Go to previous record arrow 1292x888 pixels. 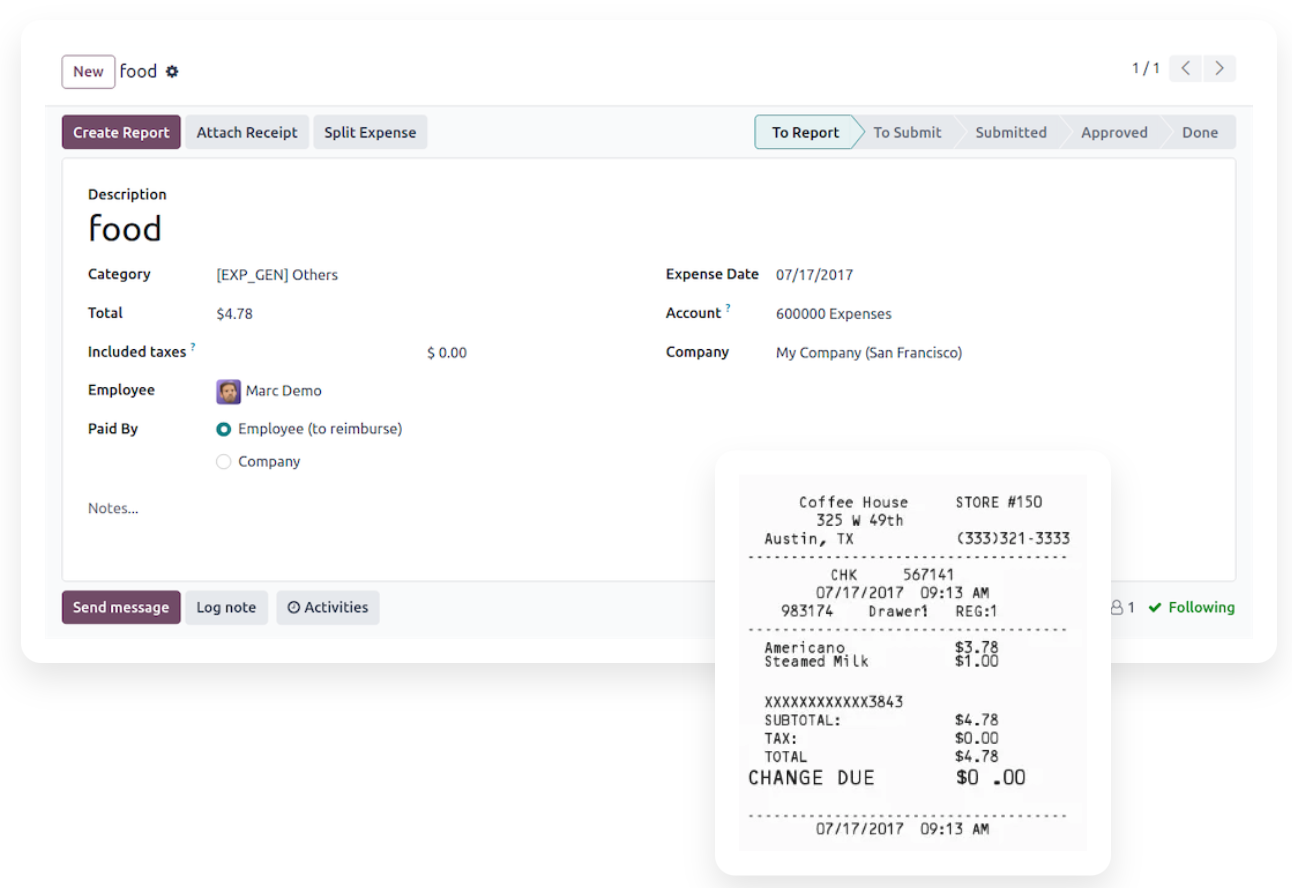pyautogui.click(x=1185, y=69)
